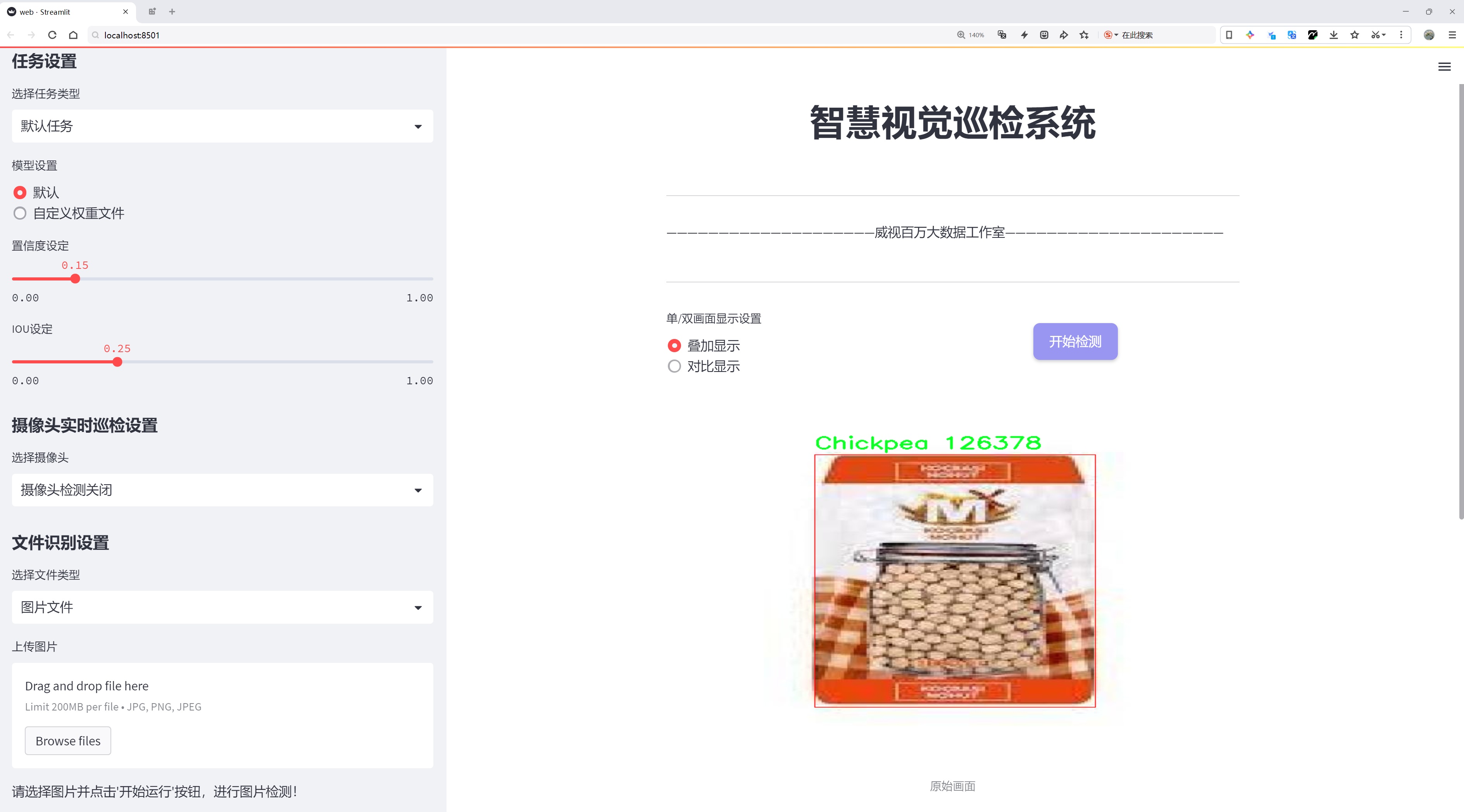The image size is (1464, 812).
Task: Click the 置信度设定 label
Action: pyautogui.click(x=40, y=246)
